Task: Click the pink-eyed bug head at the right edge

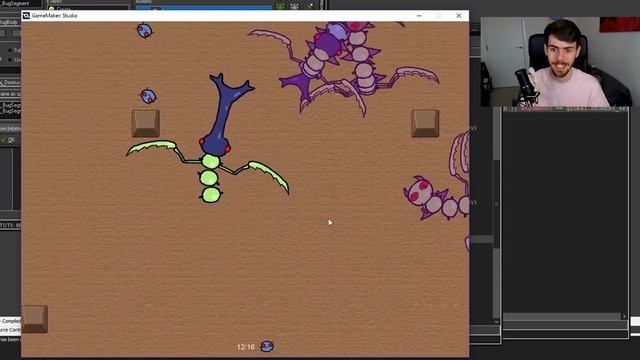Action: (418, 191)
